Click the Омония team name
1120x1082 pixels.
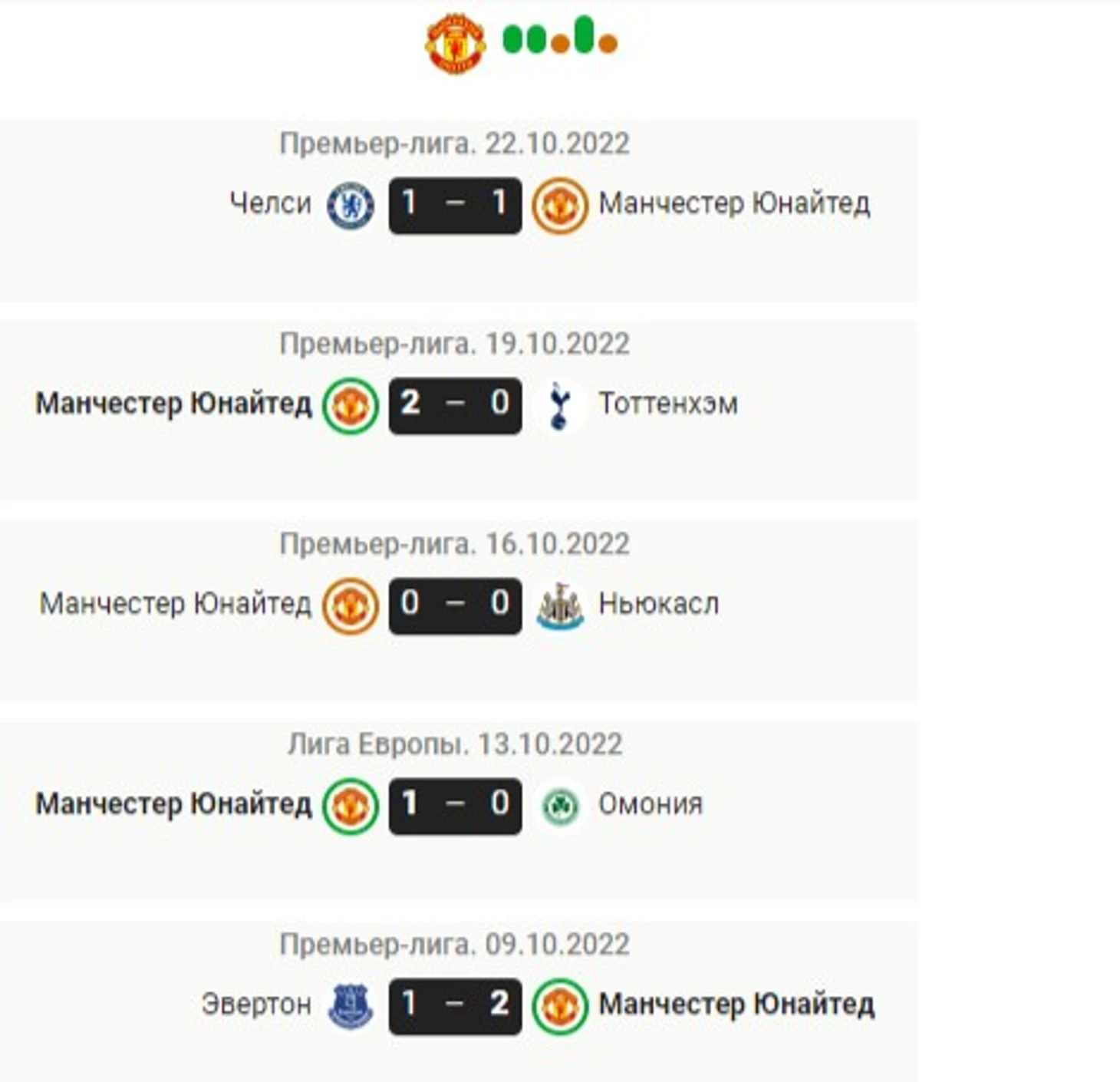coord(651,804)
